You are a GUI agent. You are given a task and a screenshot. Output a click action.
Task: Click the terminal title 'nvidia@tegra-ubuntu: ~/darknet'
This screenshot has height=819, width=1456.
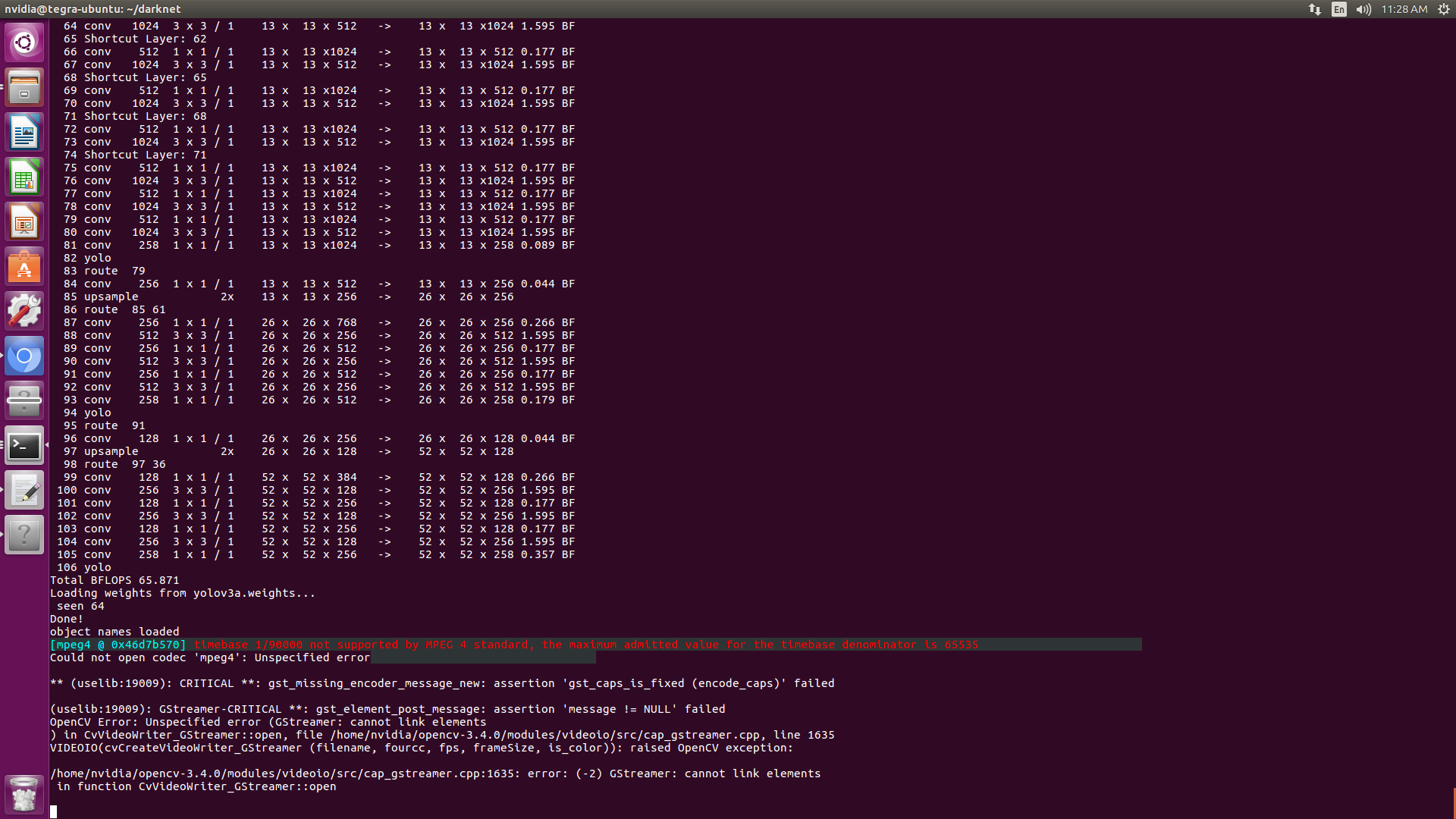pos(93,9)
